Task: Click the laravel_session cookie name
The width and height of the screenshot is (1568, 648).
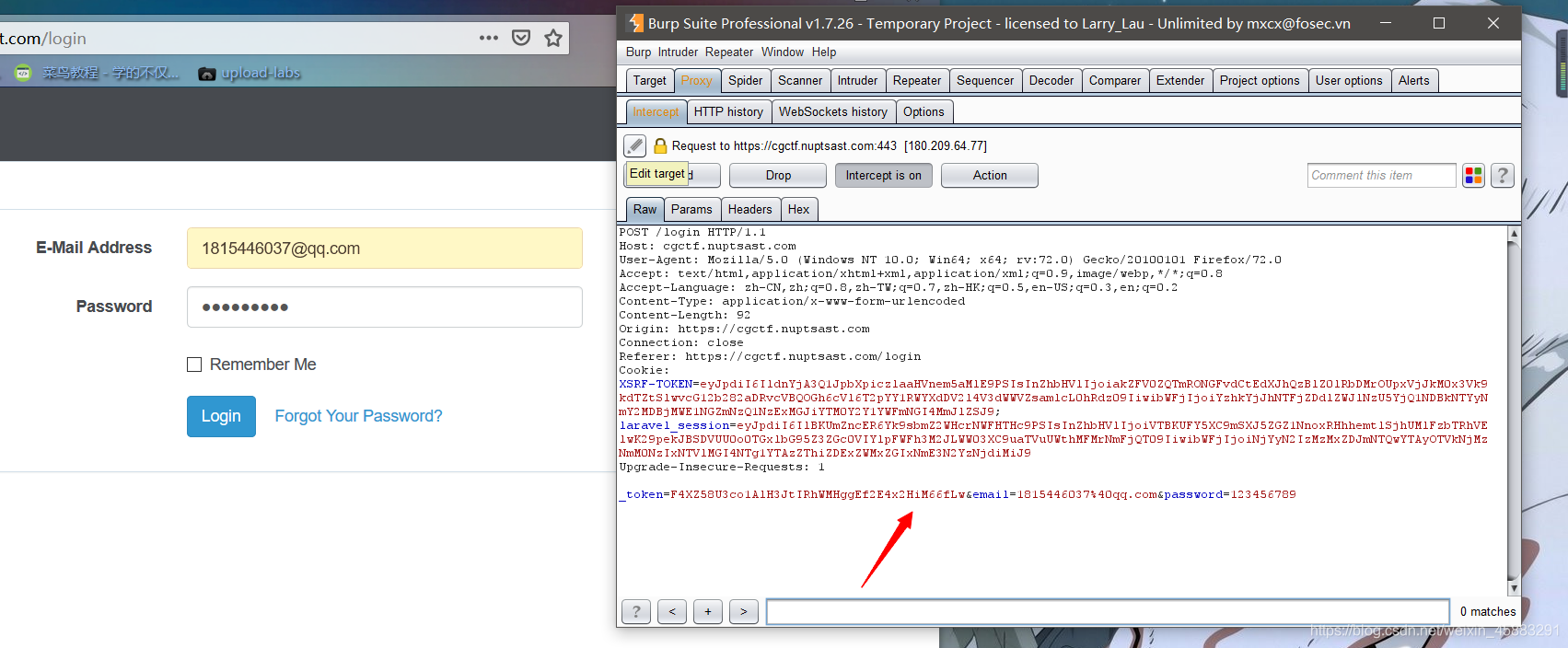Action: coord(674,425)
